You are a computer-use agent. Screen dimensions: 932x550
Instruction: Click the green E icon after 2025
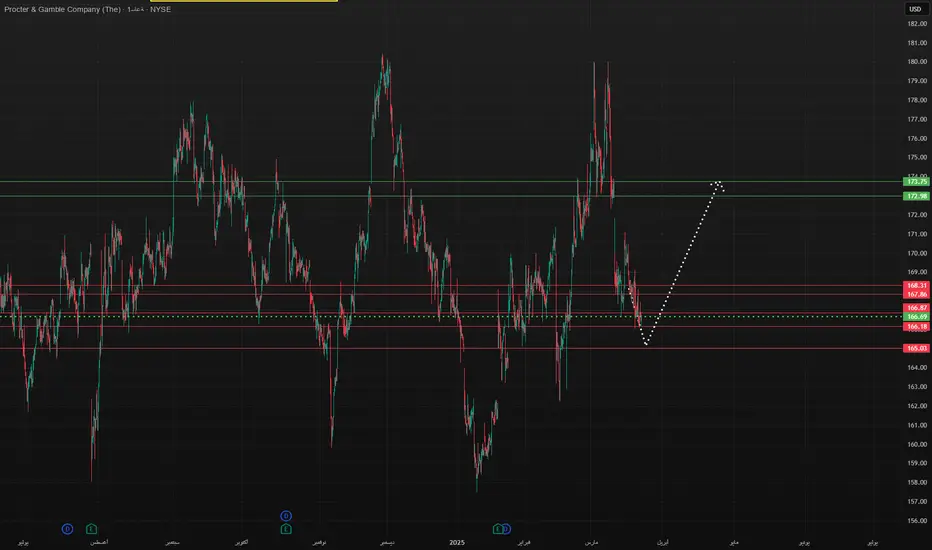[x=498, y=529]
